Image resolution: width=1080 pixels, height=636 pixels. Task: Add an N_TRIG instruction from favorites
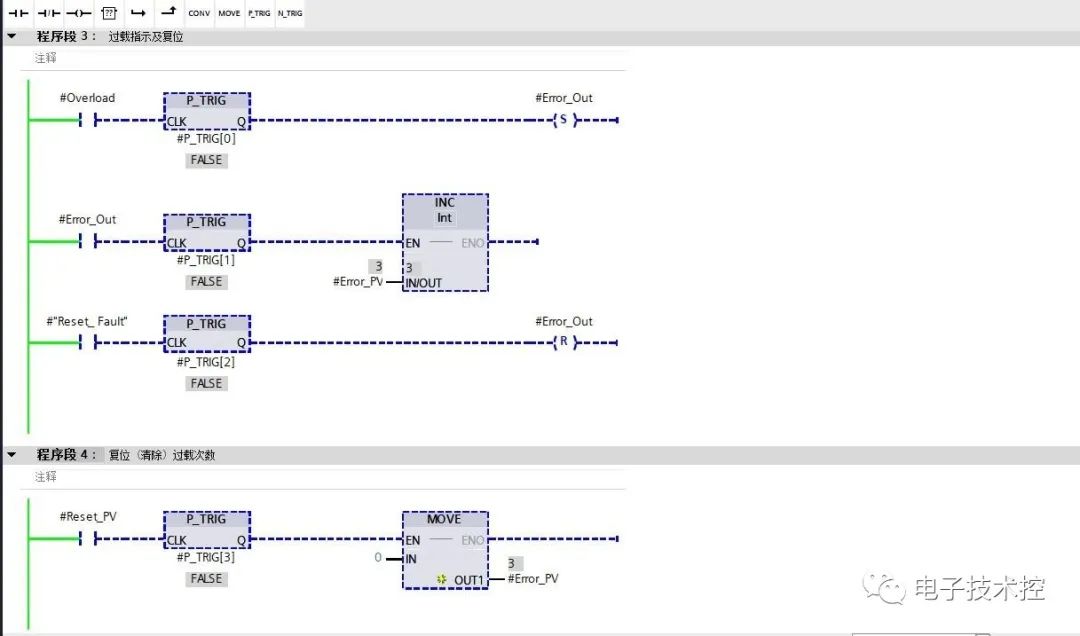click(290, 13)
